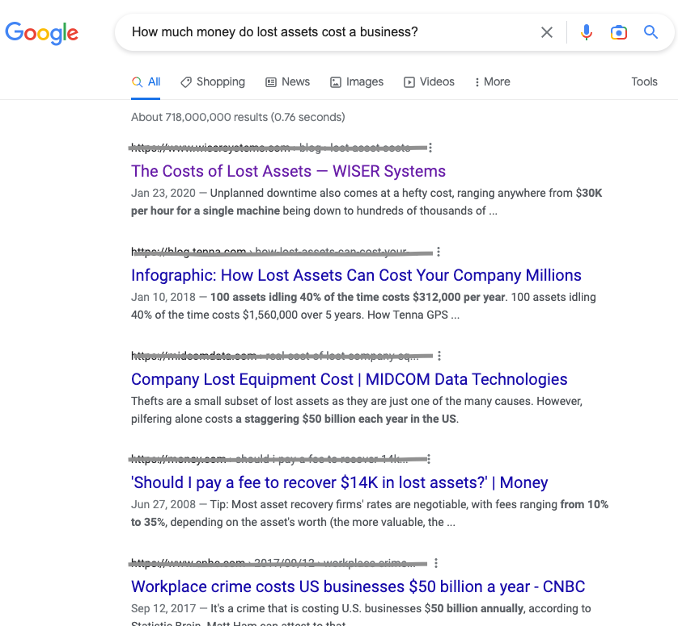Viewport: 678px width, 626px height.
Task: Click the blue magnifier search button
Action: (x=651, y=32)
